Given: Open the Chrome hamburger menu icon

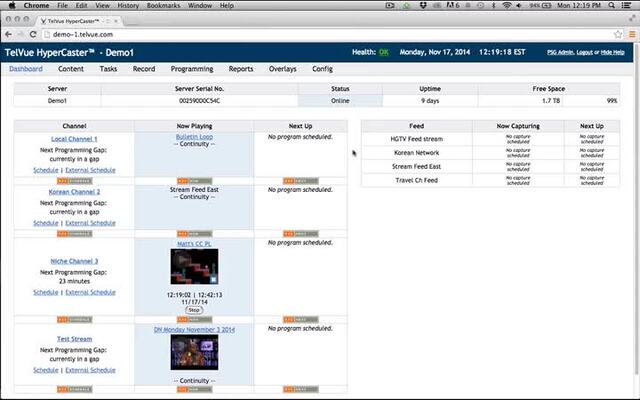Looking at the screenshot, I should [x=630, y=33].
